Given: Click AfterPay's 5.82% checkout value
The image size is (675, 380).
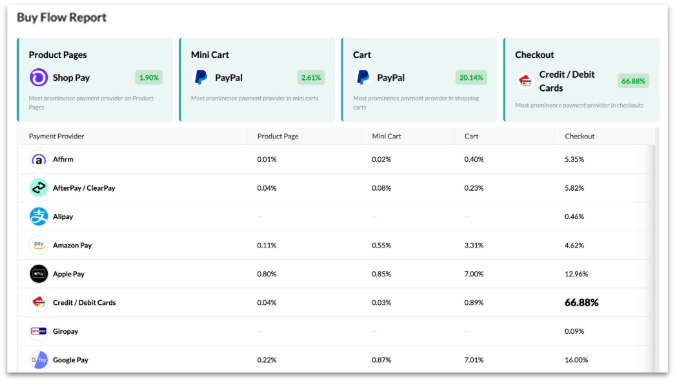Looking at the screenshot, I should pos(574,188).
